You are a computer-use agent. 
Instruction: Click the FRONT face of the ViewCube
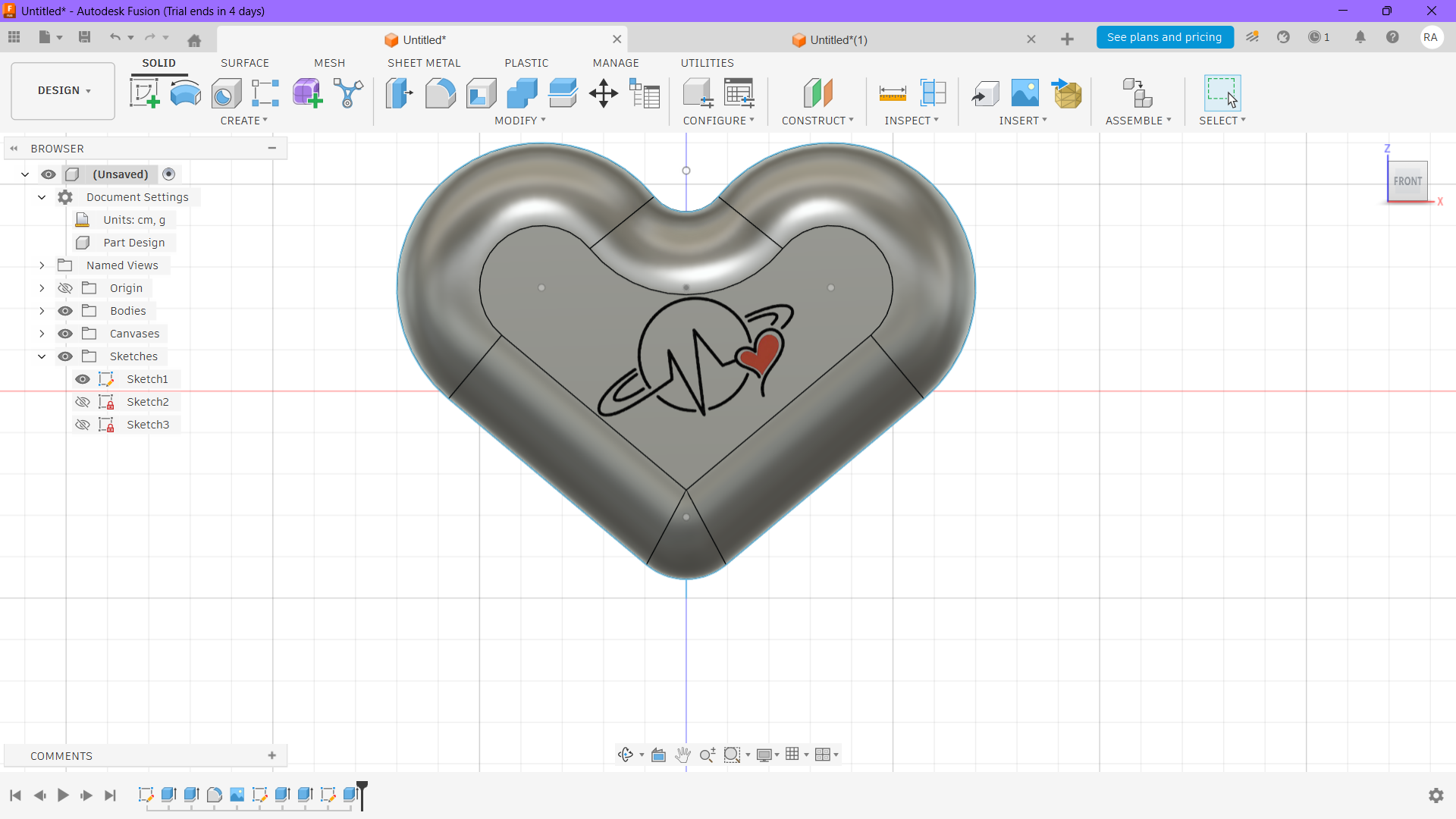pos(1407,181)
